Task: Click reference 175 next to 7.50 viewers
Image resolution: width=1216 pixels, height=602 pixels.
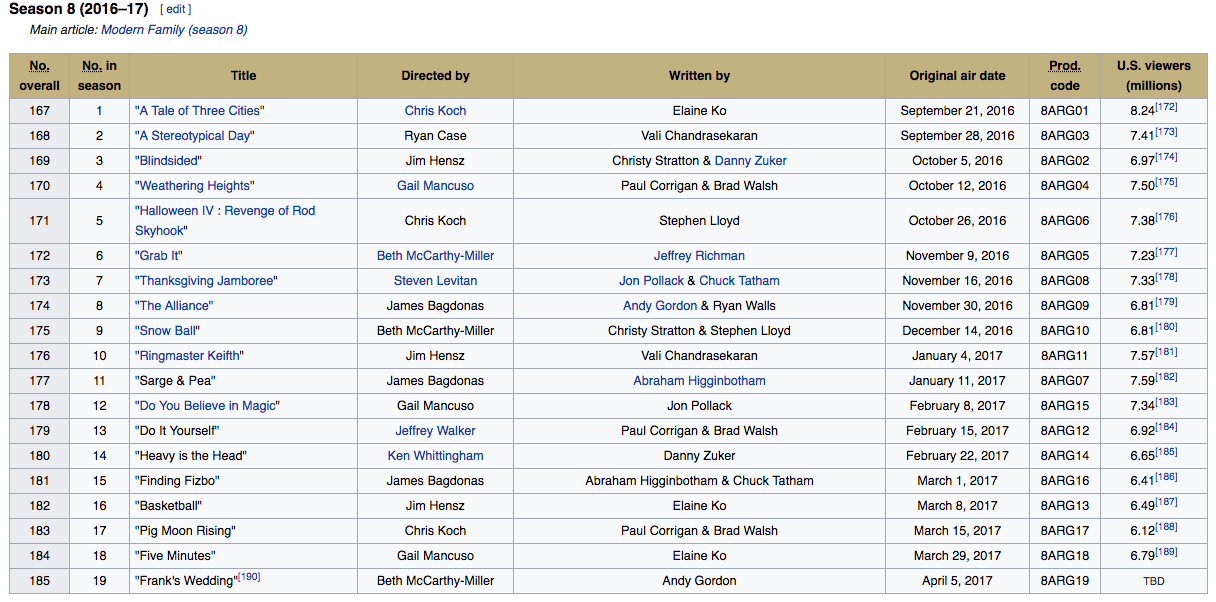Action: [1166, 182]
